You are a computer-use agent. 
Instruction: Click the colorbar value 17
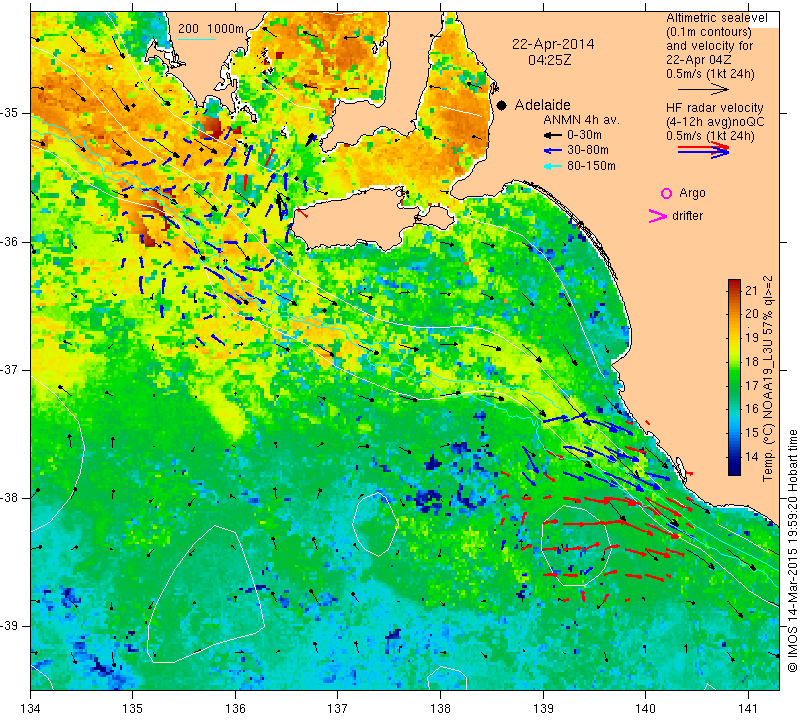(x=752, y=386)
